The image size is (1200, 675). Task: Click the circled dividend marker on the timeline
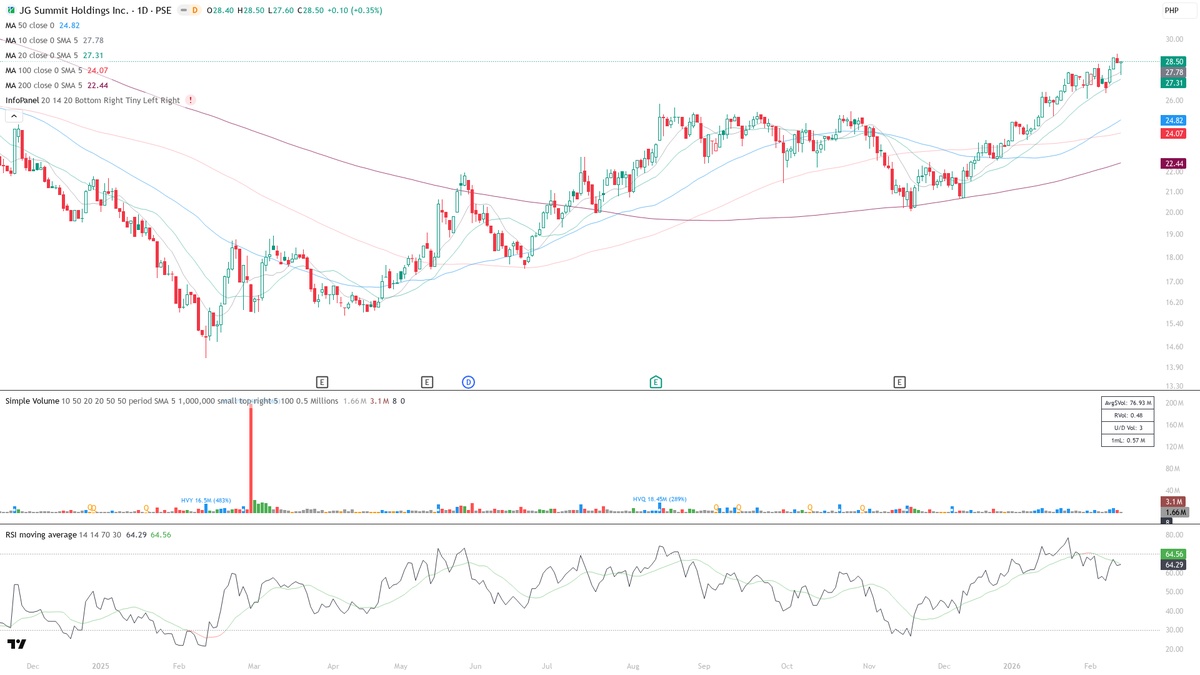coord(467,382)
